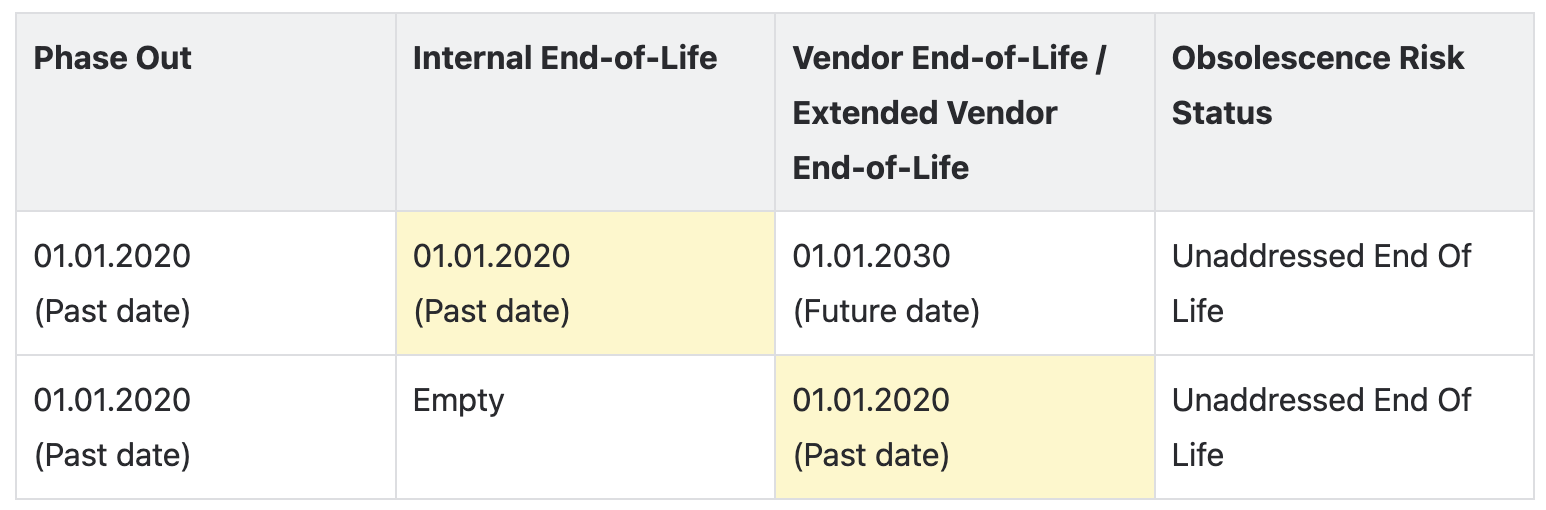Image resolution: width=1546 pixels, height=510 pixels.
Task: Select the Obsolescence Risk Status header
Action: pyautogui.click(x=1344, y=112)
